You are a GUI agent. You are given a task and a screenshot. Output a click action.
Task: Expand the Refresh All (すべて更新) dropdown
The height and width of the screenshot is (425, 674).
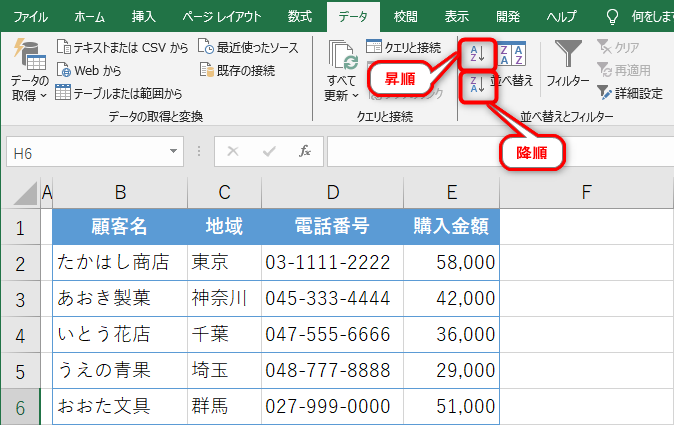pos(341,96)
